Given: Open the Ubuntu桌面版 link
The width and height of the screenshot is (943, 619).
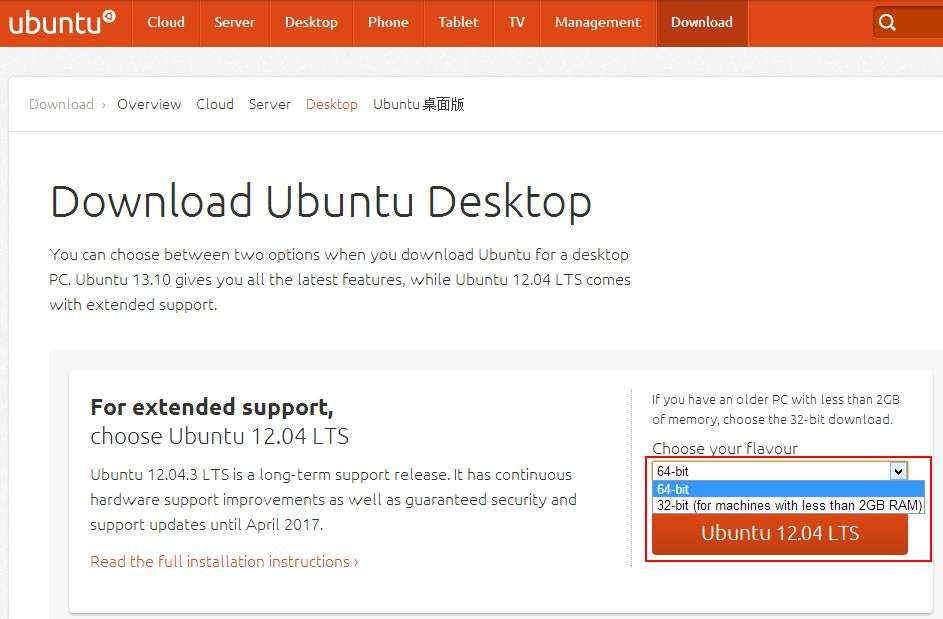Looking at the screenshot, I should (418, 104).
